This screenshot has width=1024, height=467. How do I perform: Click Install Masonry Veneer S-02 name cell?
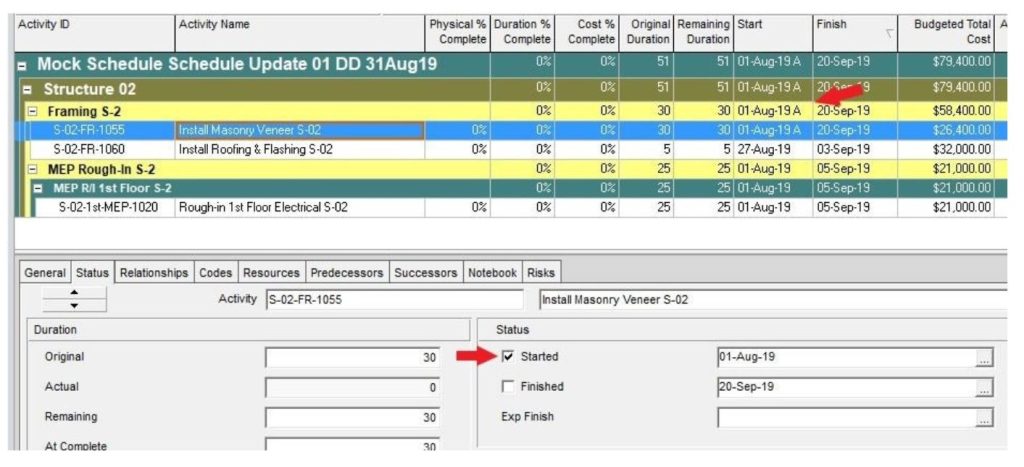pyautogui.click(x=300, y=131)
